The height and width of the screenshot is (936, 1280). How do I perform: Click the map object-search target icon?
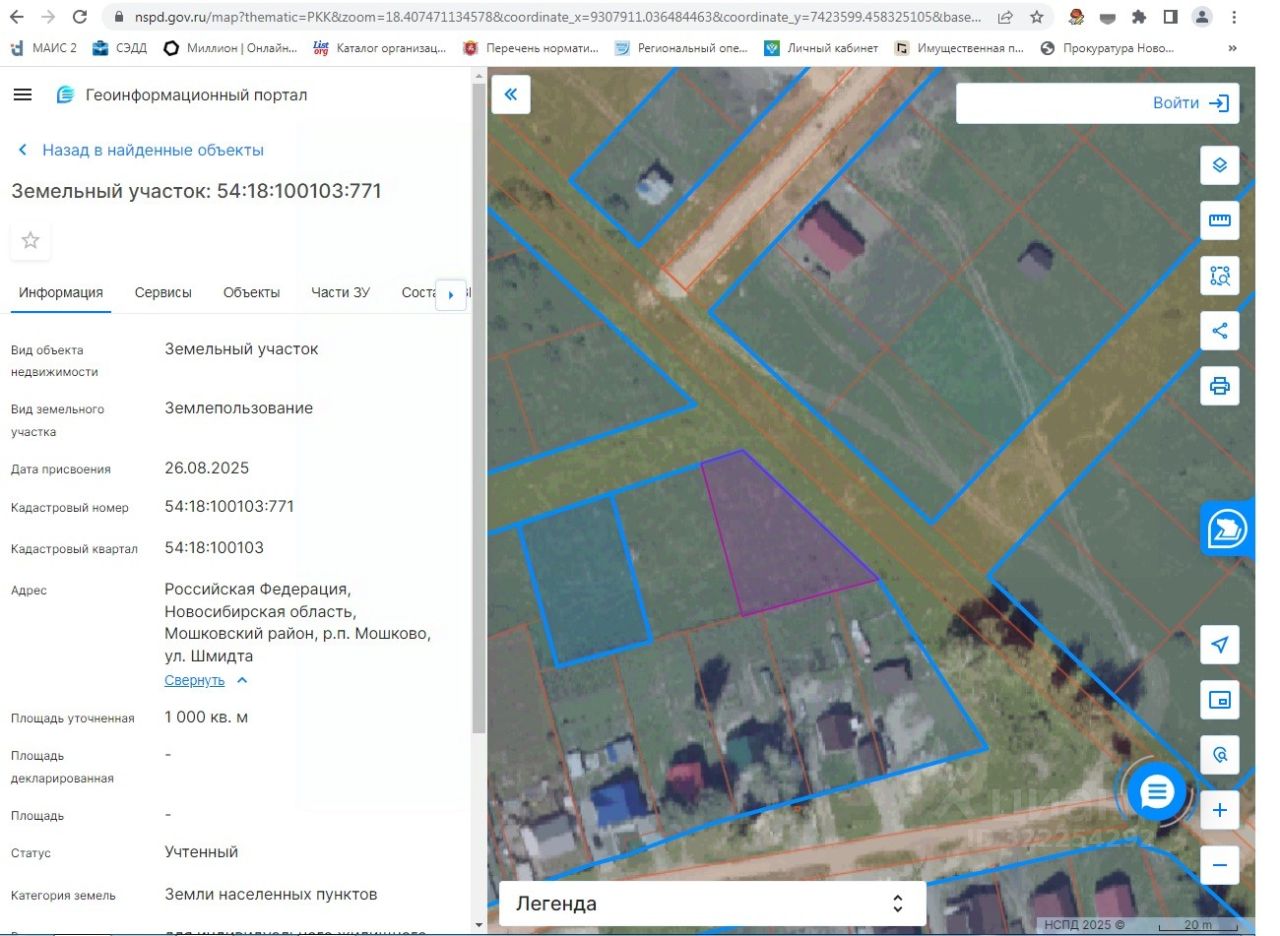point(1220,755)
